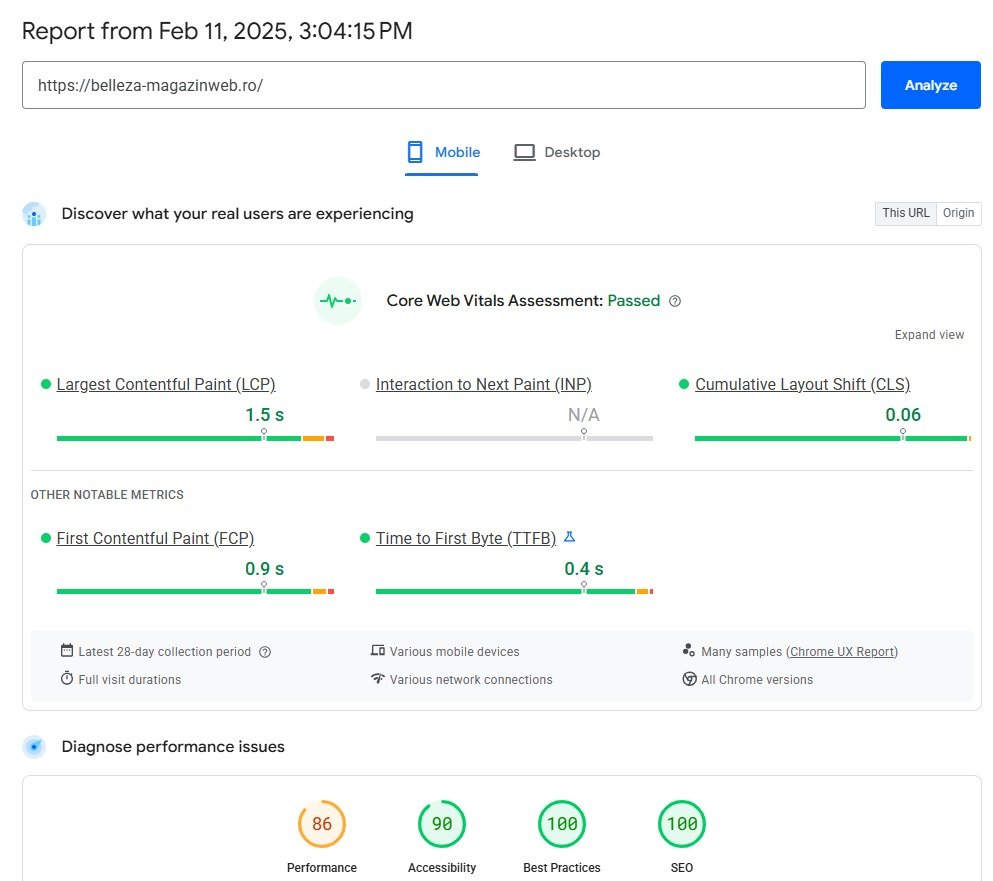Select the This URL option
993x881 pixels.
[904, 213]
